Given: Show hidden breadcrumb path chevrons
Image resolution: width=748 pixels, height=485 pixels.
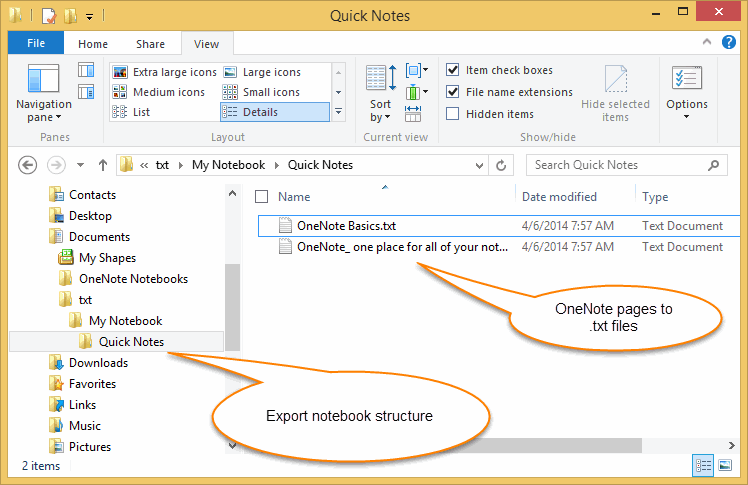Looking at the screenshot, I should (144, 165).
